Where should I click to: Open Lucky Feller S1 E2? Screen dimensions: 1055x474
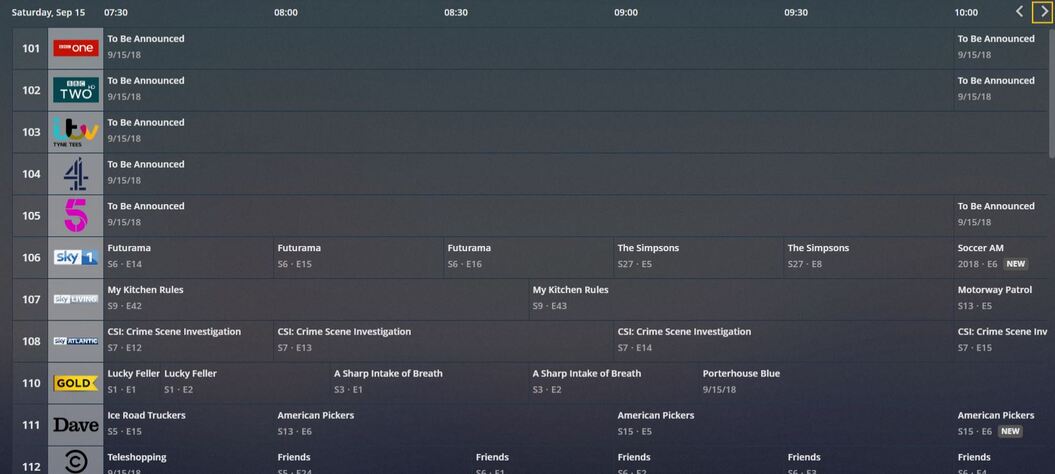(x=246, y=383)
